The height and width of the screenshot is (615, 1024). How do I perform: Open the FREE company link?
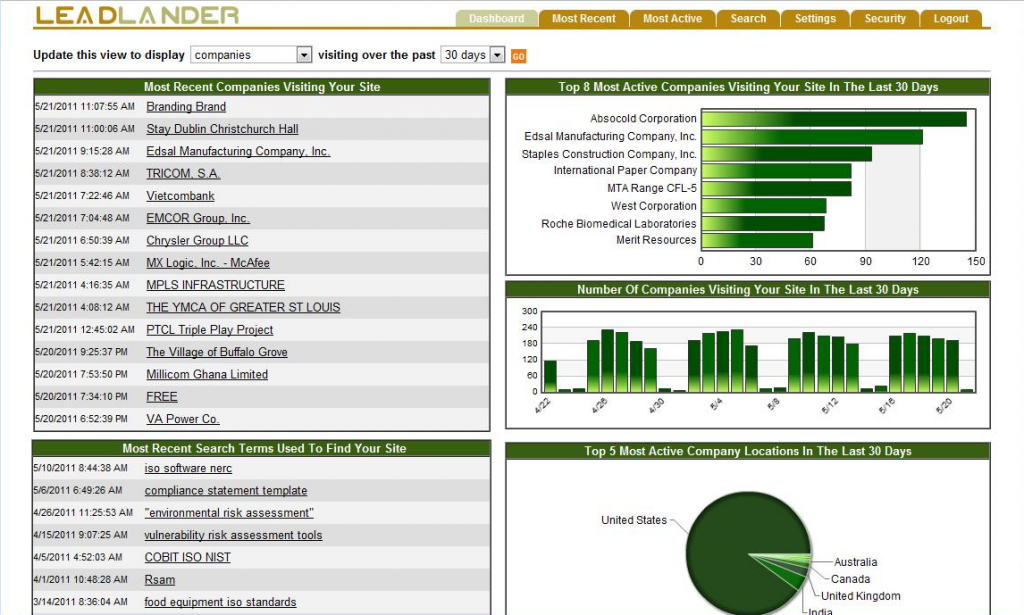[x=162, y=396]
